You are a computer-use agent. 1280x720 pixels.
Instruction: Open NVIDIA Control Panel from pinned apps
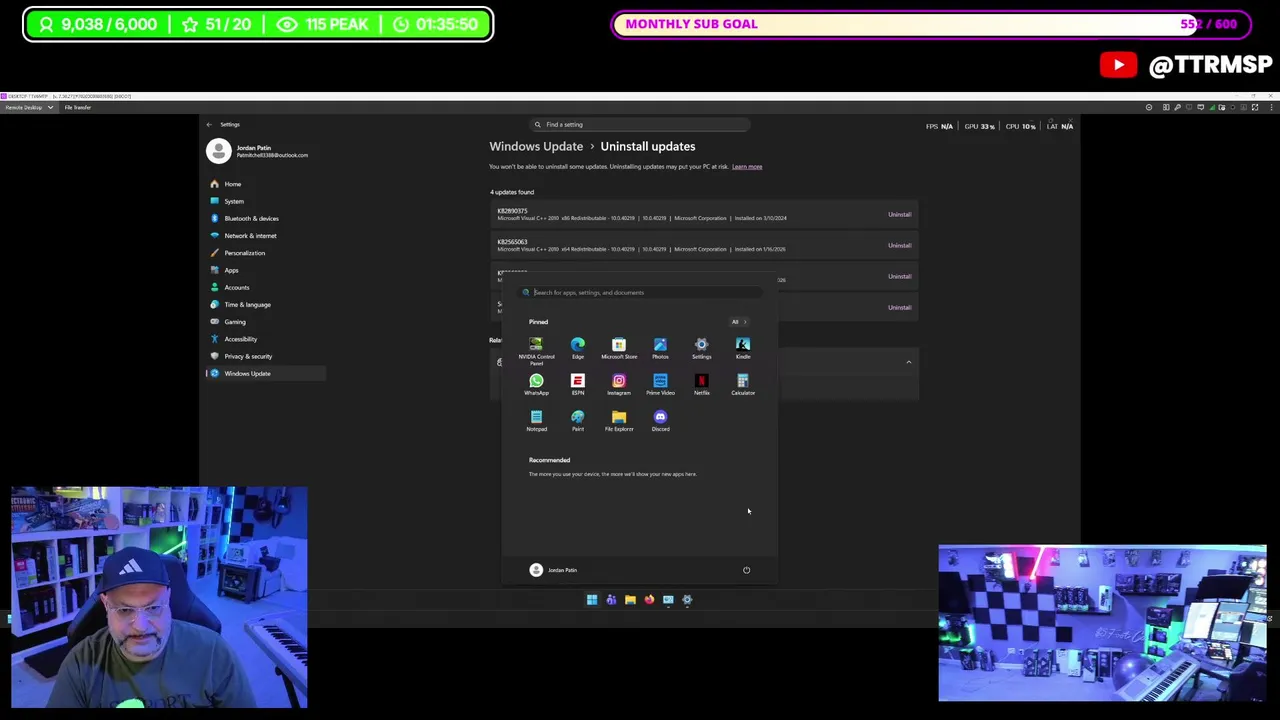[536, 351]
